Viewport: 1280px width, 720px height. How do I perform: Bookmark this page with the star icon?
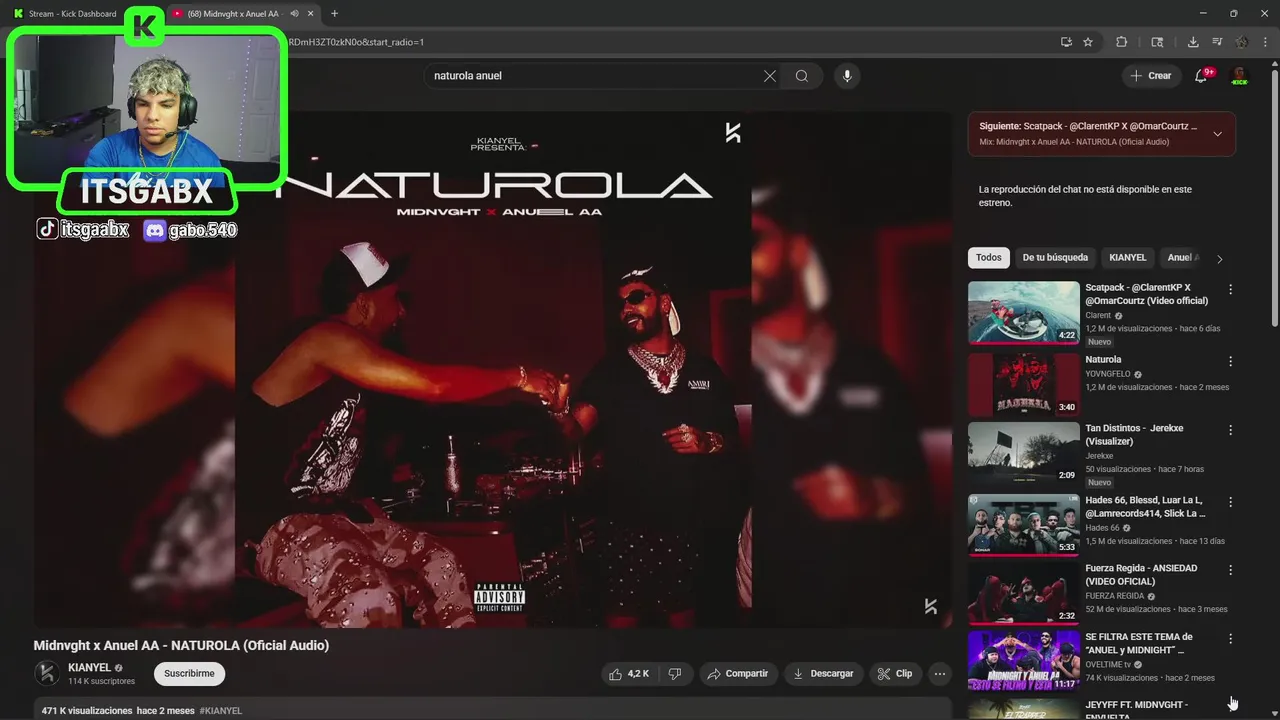[x=1088, y=42]
